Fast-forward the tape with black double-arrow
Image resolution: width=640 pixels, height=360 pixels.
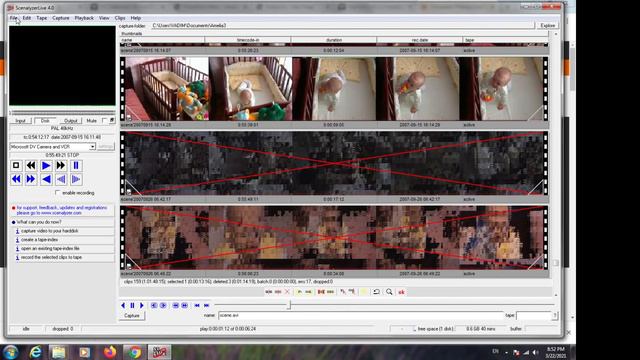pos(61,165)
